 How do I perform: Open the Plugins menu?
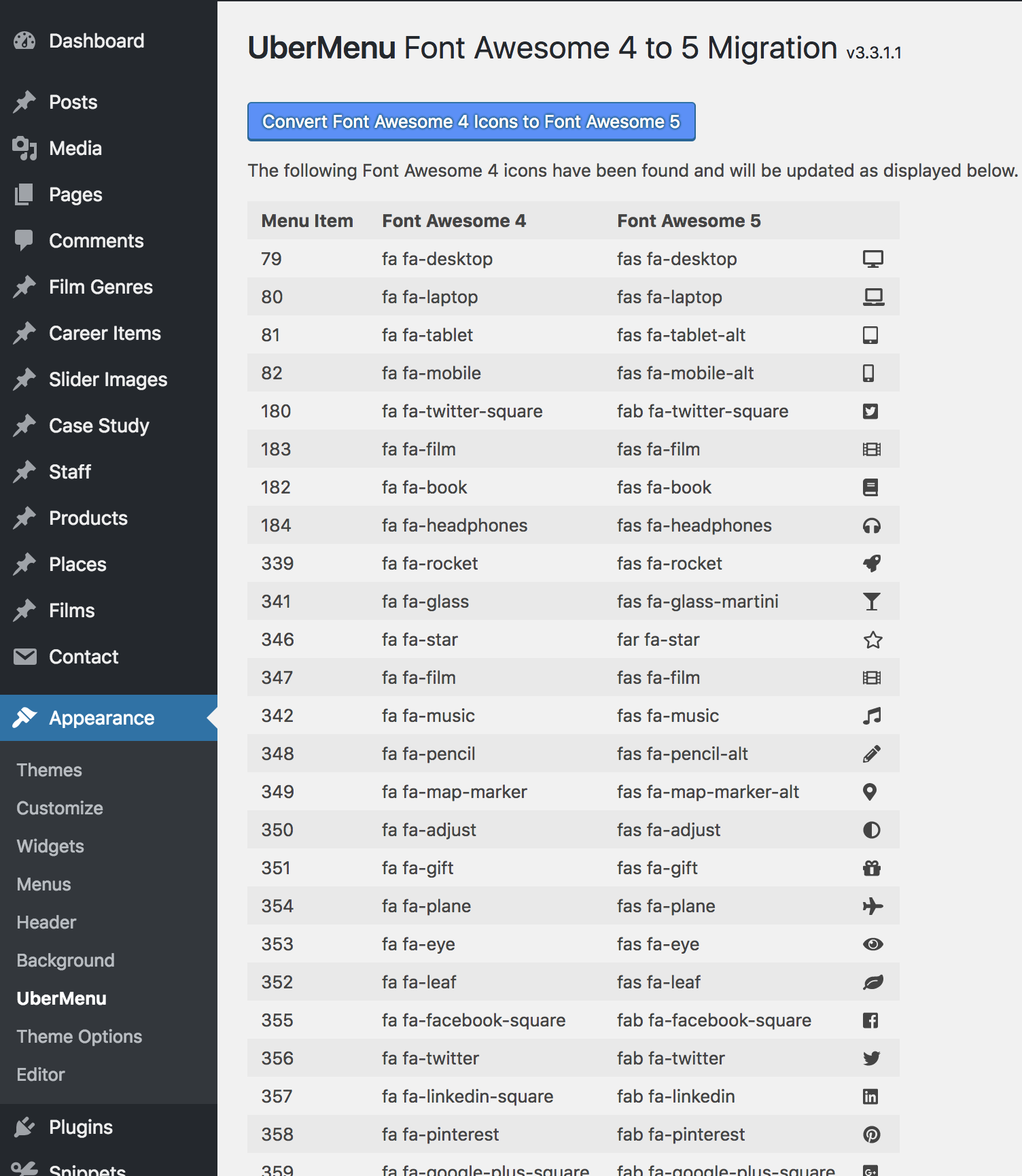click(x=109, y=1127)
